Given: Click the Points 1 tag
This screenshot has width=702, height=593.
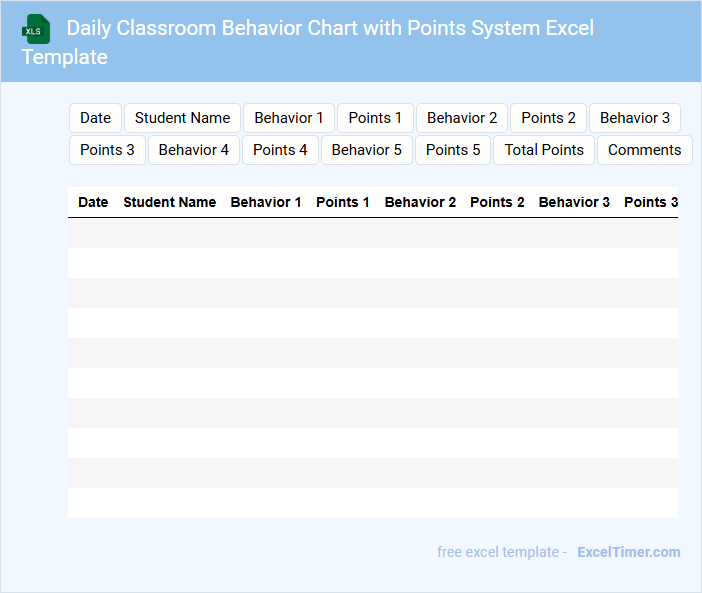Looking at the screenshot, I should [375, 118].
